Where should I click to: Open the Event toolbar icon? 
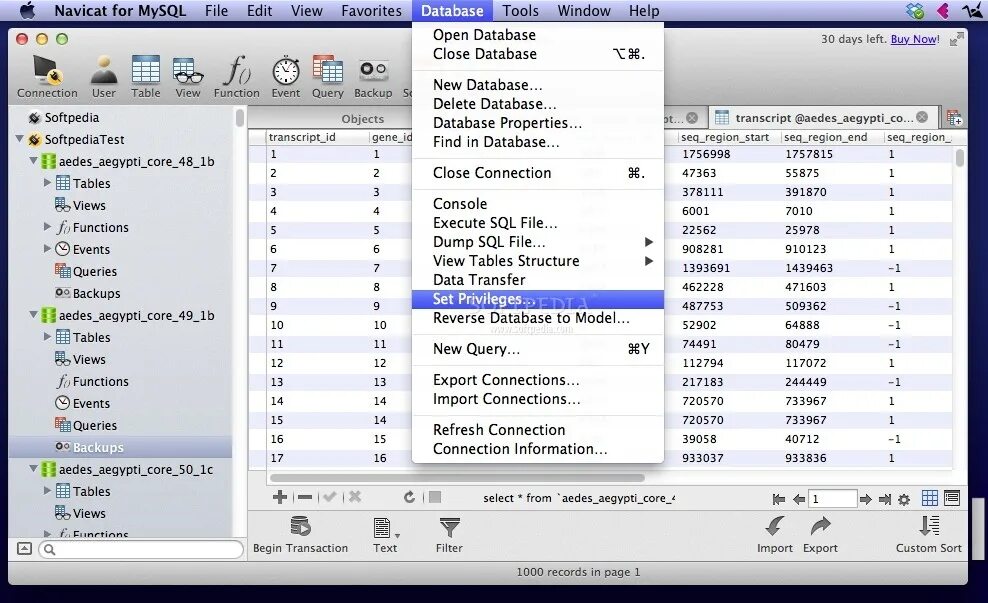(x=285, y=77)
